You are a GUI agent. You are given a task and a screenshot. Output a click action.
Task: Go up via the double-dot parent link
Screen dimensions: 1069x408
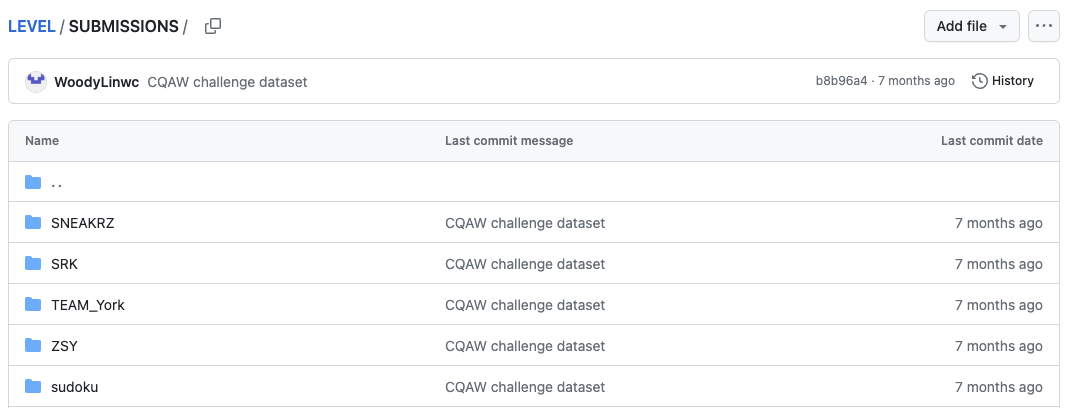[57, 183]
